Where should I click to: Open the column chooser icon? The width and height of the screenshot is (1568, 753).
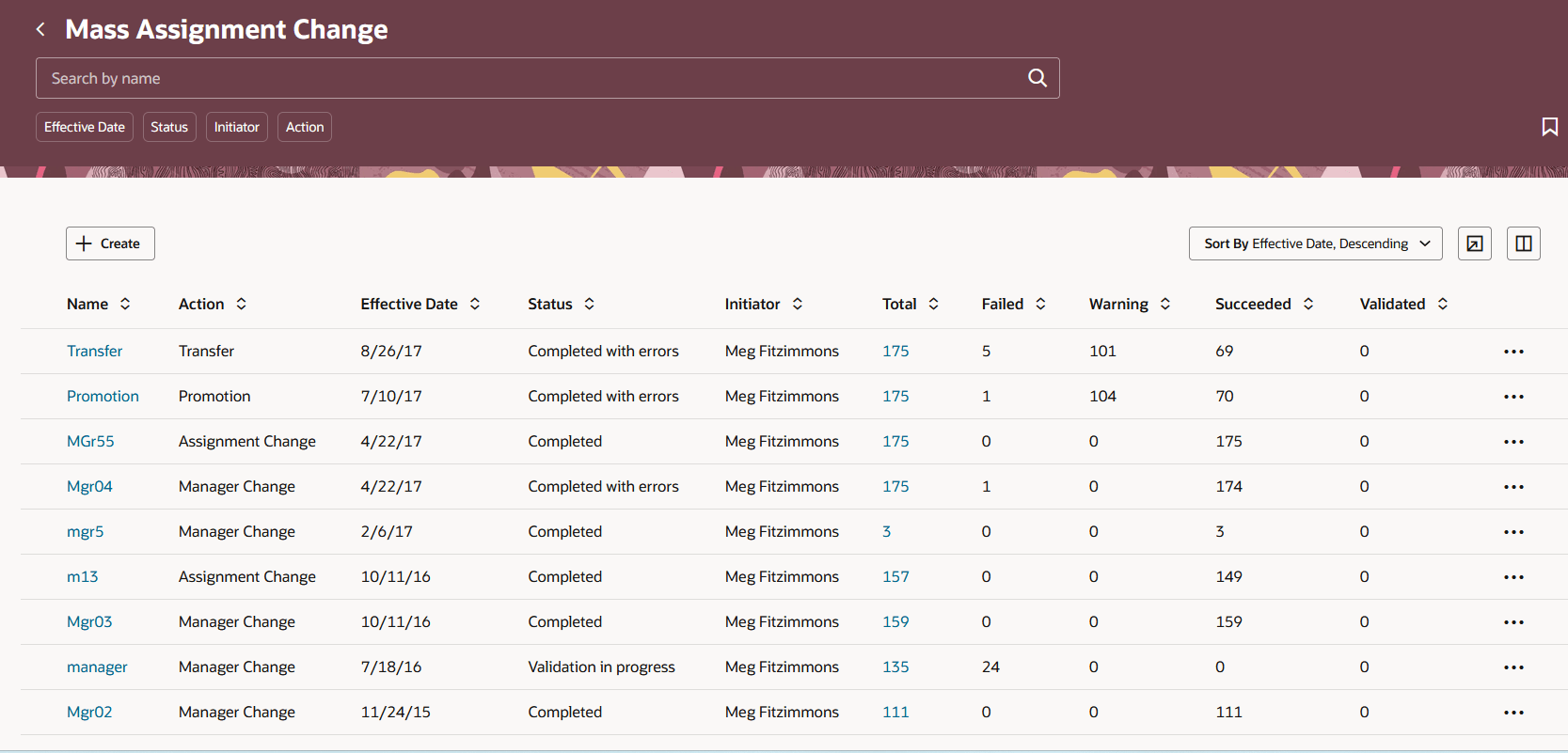(1524, 243)
